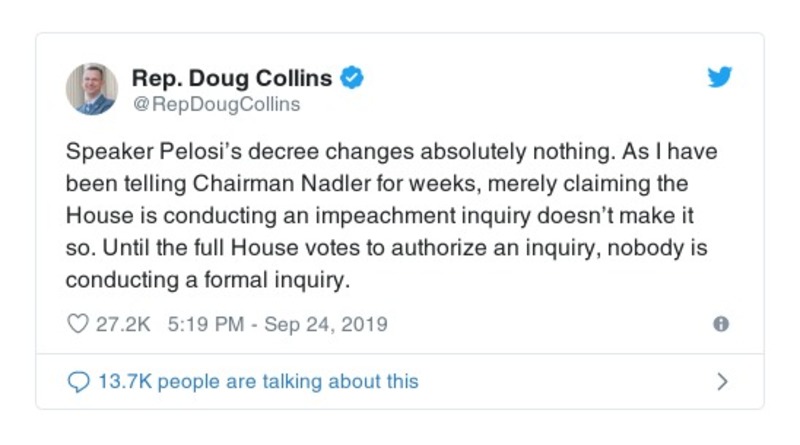
Task: Like the tweet with the heart icon
Action: coord(77,324)
